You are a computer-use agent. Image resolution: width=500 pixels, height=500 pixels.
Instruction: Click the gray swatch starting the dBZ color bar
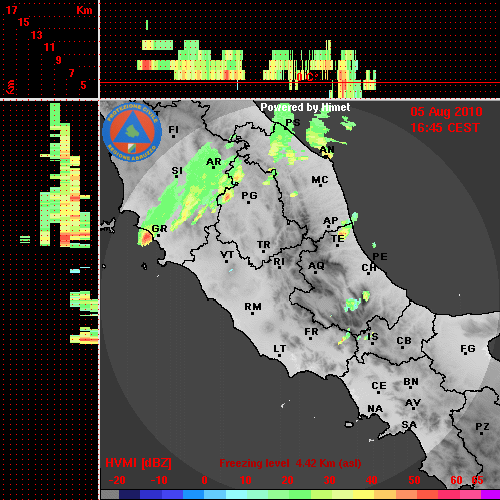click(x=110, y=494)
